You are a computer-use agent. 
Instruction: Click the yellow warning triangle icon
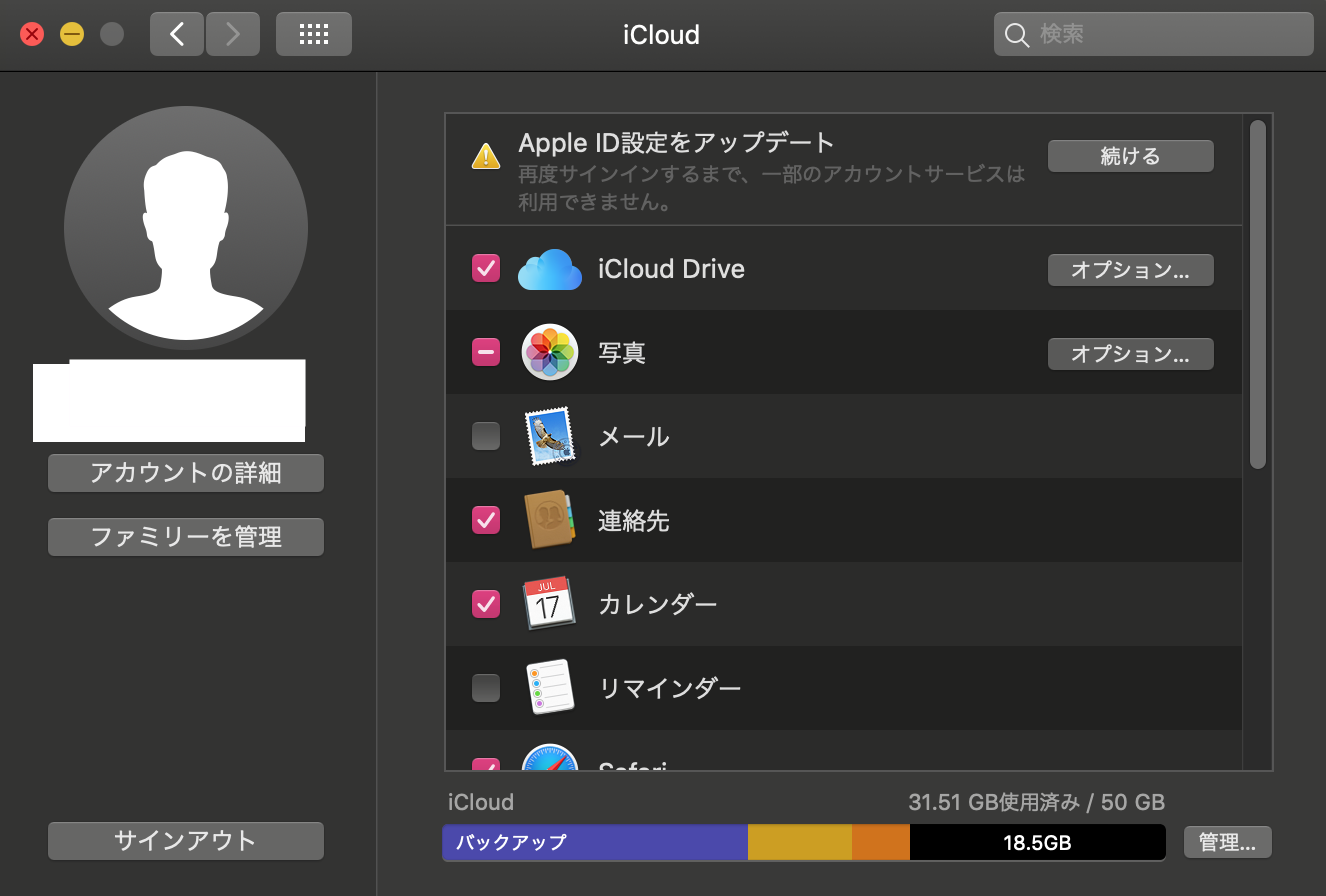click(x=486, y=157)
